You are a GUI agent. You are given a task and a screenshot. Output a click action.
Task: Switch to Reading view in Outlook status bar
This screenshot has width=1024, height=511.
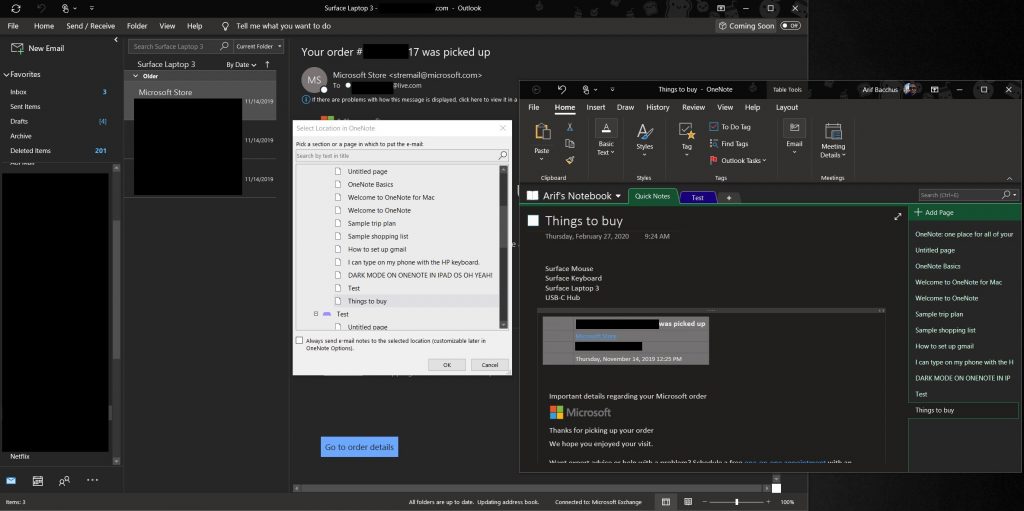(x=688, y=502)
